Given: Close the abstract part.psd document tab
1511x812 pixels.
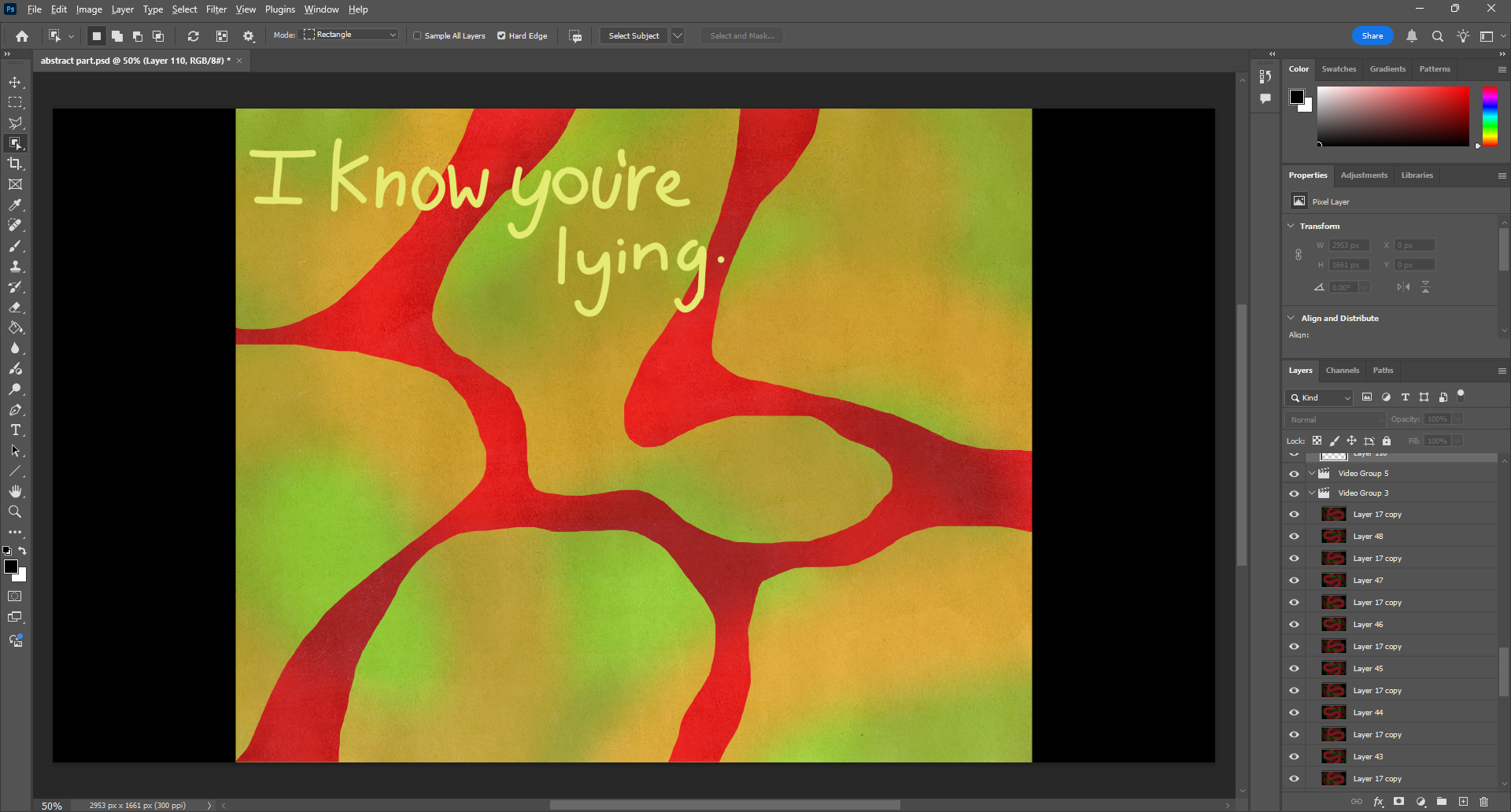Looking at the screenshot, I should coord(239,61).
